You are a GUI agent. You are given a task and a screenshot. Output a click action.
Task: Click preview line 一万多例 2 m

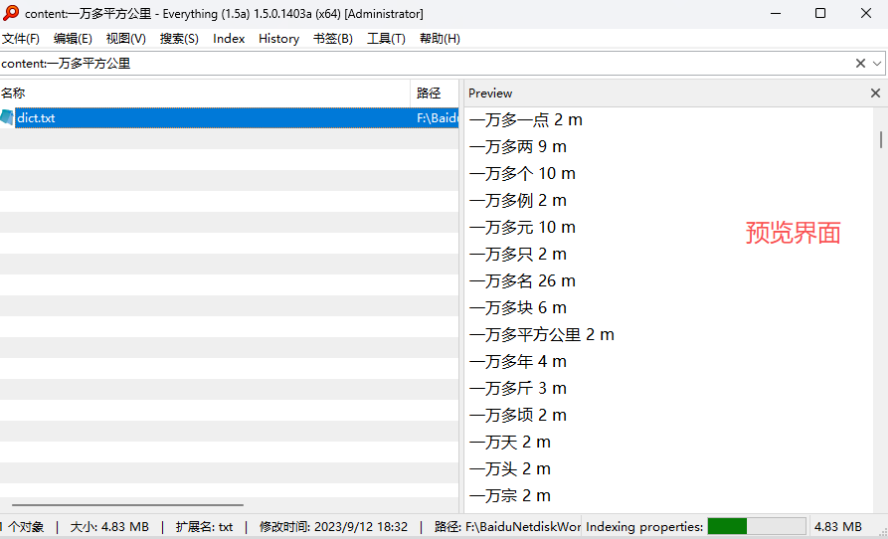pos(518,200)
